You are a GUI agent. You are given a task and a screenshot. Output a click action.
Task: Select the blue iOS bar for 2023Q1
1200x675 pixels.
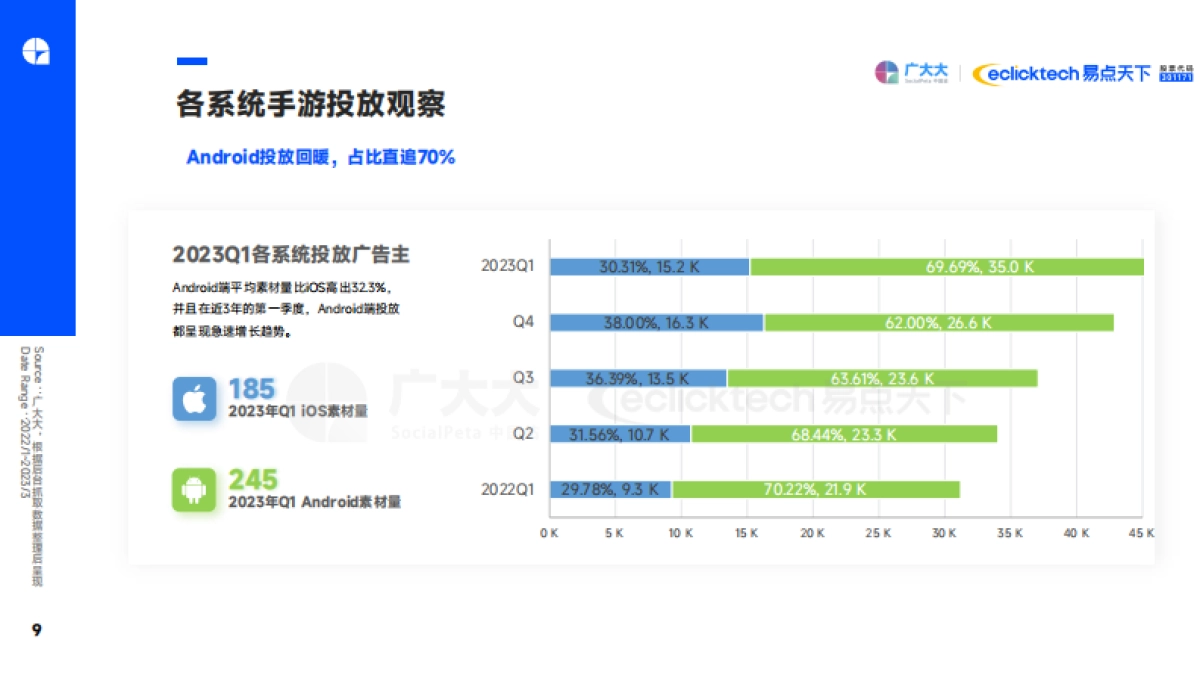click(x=650, y=266)
